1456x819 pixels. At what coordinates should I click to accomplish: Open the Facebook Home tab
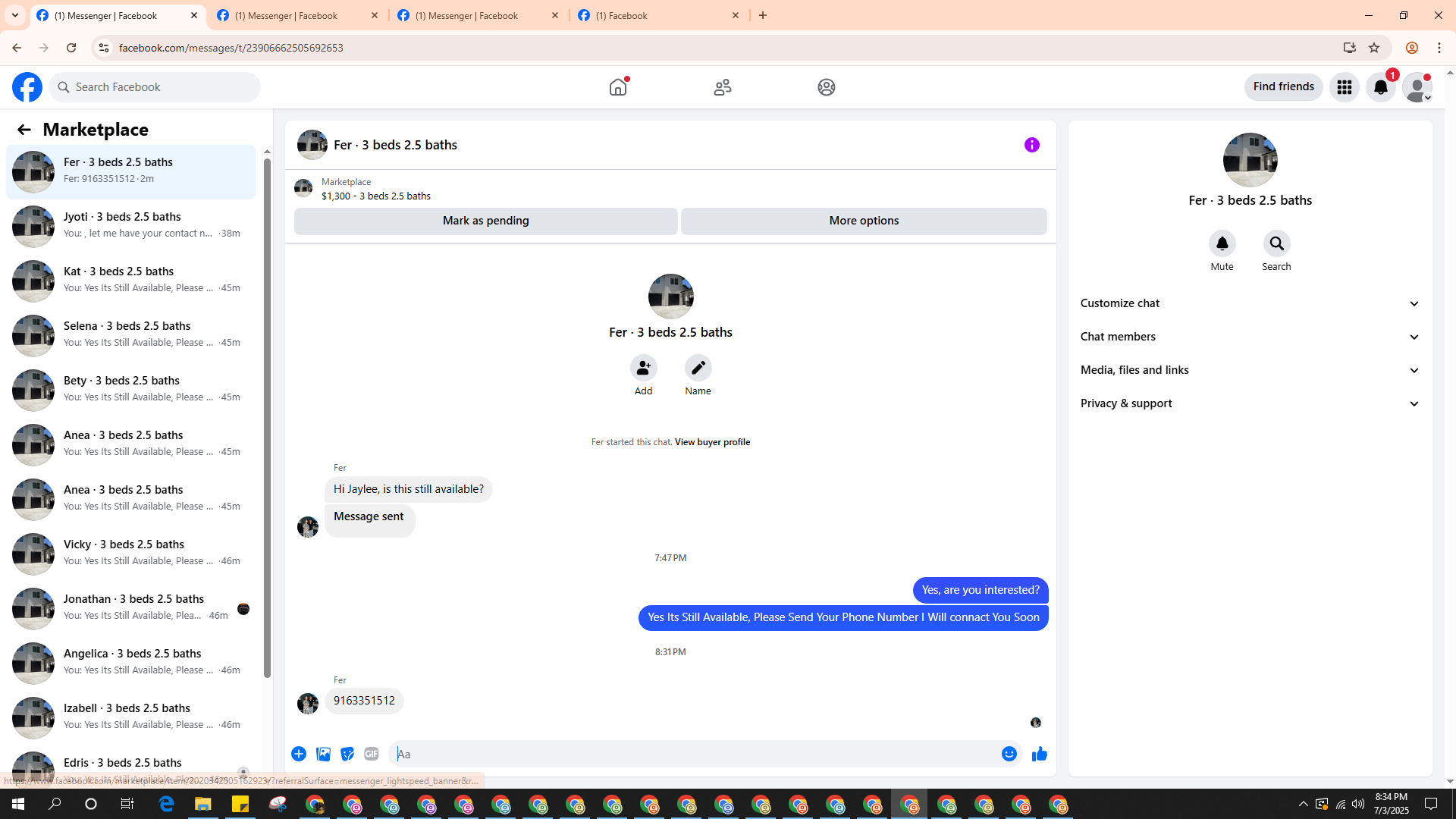coord(618,87)
